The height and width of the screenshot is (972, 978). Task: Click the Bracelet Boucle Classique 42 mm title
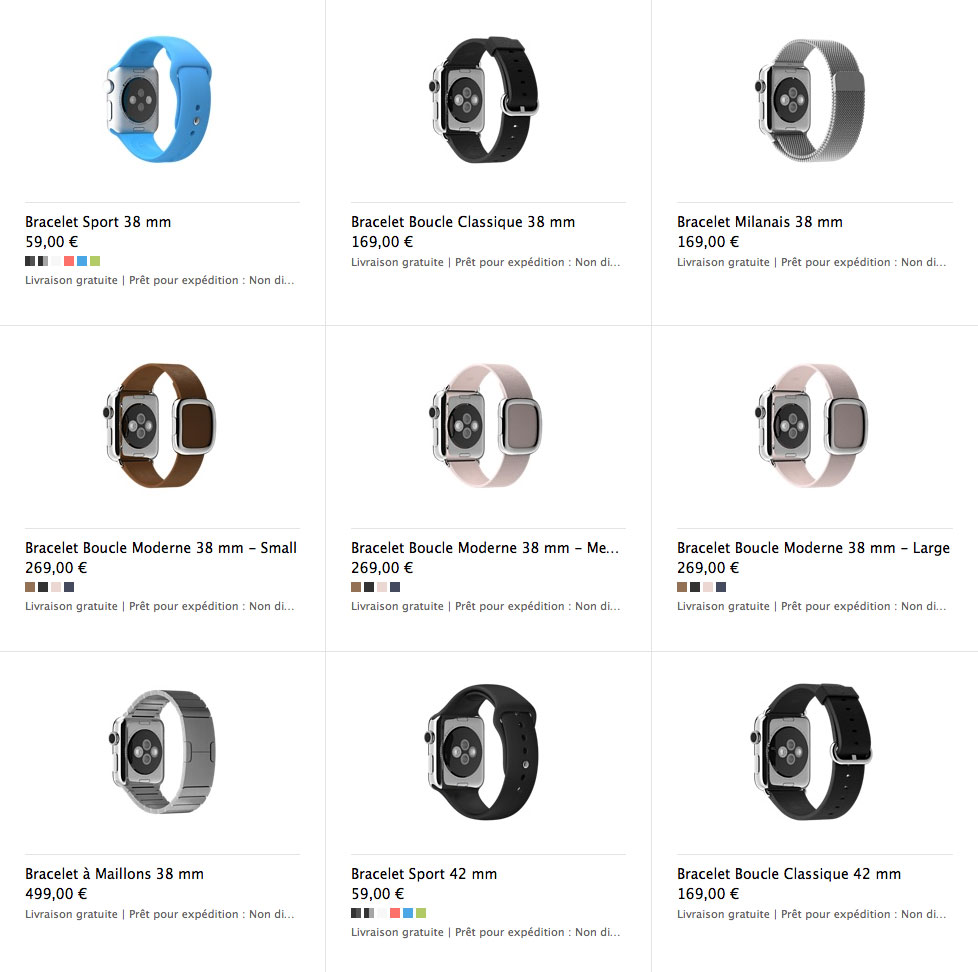(789, 874)
